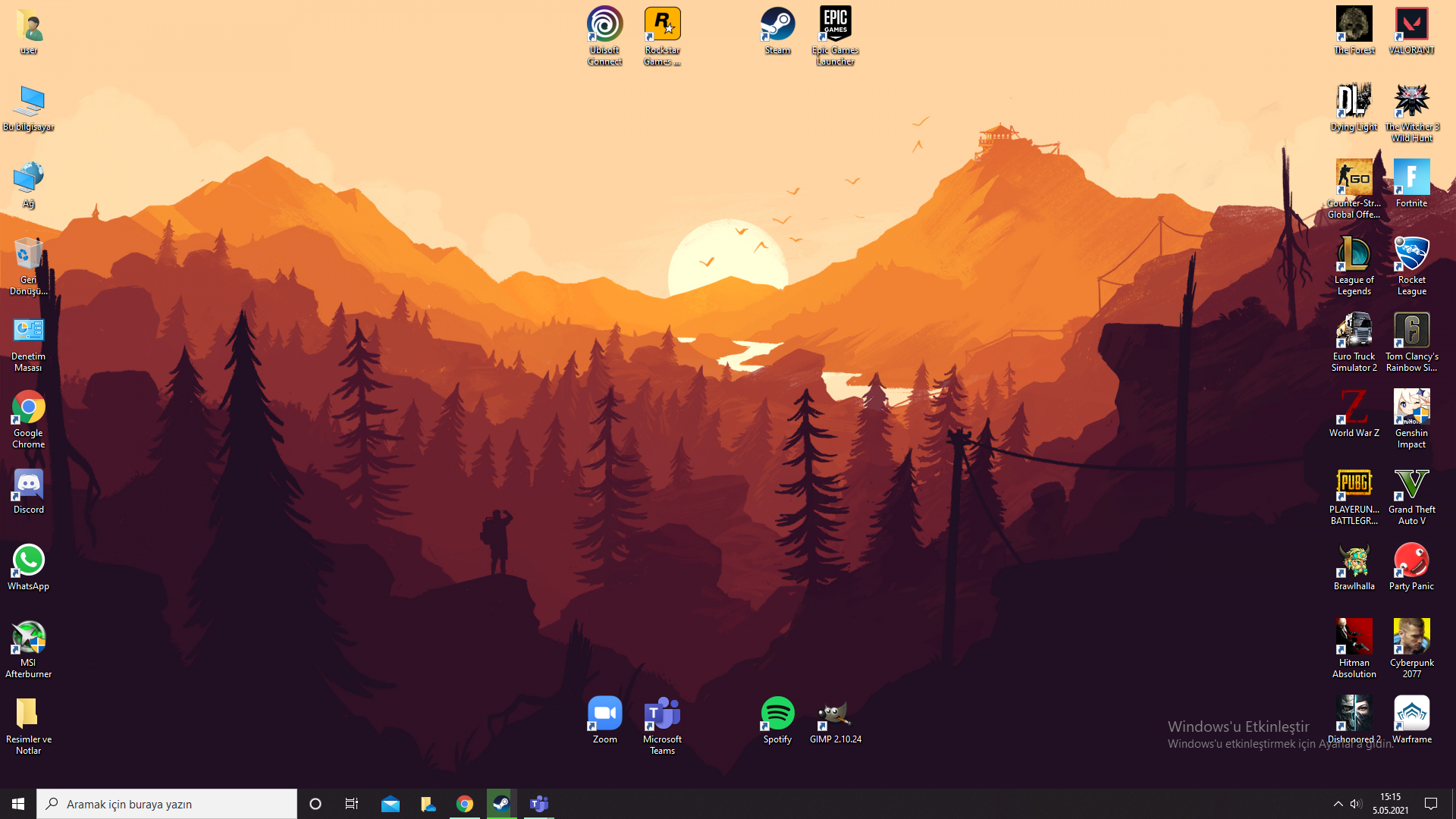Select the MSI Afterburner icon
This screenshot has height=819, width=1456.
click(x=28, y=637)
